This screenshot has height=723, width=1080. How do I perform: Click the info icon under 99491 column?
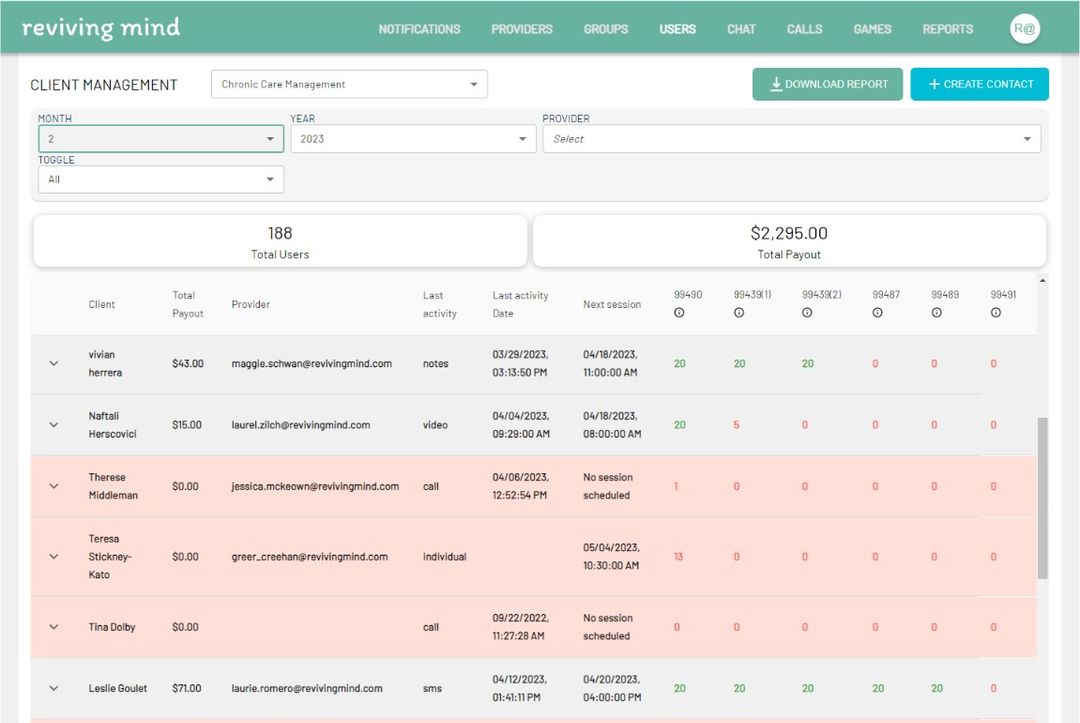(996, 313)
